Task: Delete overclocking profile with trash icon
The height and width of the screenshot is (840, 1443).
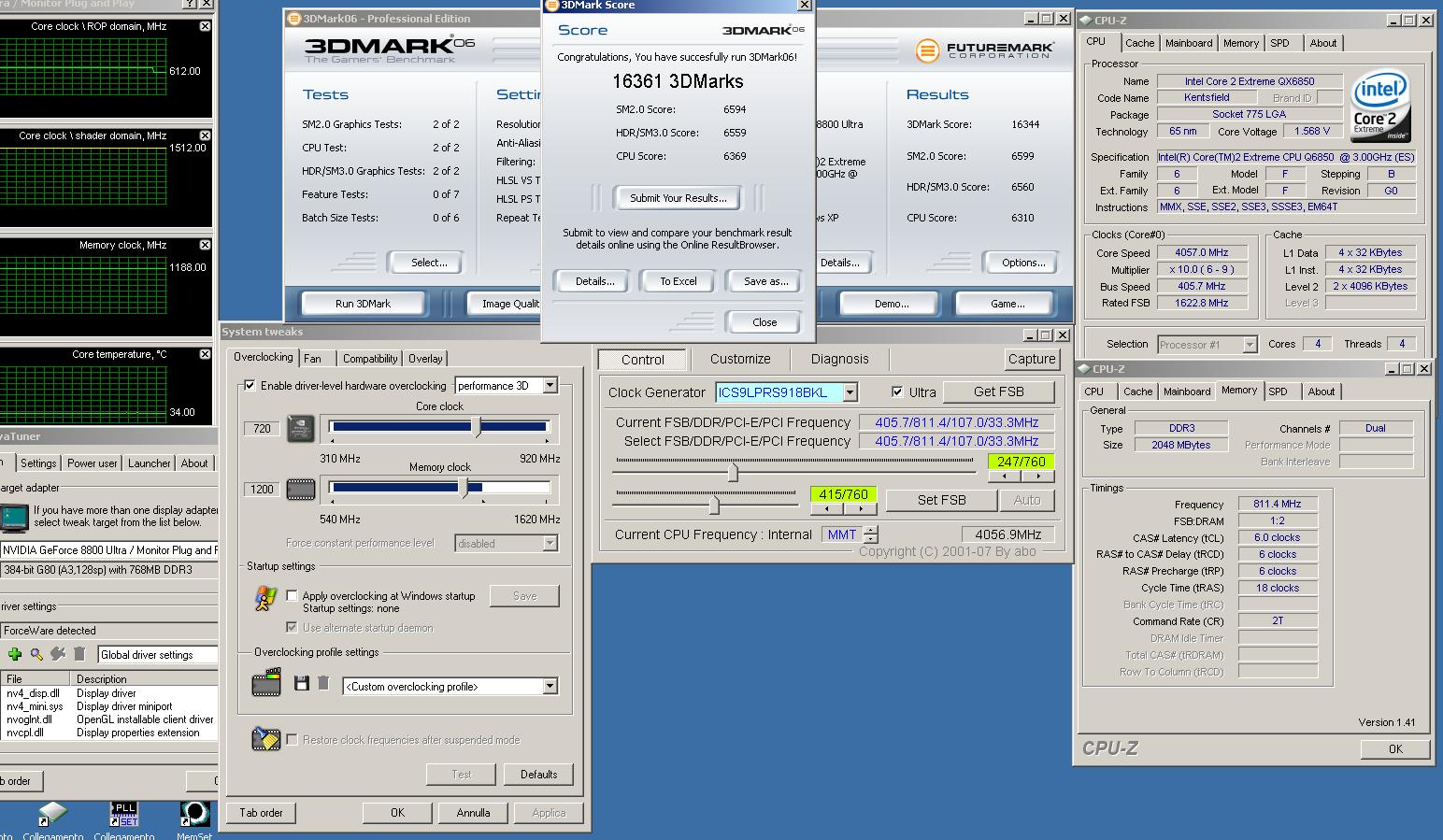Action: coord(323,684)
